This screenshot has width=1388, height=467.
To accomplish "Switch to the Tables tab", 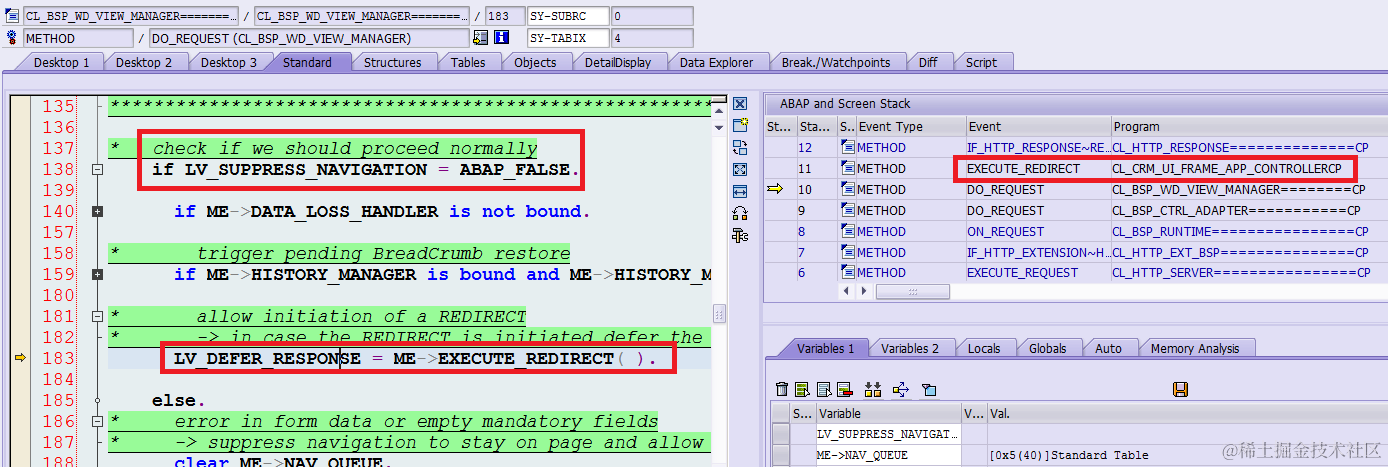I will (468, 62).
